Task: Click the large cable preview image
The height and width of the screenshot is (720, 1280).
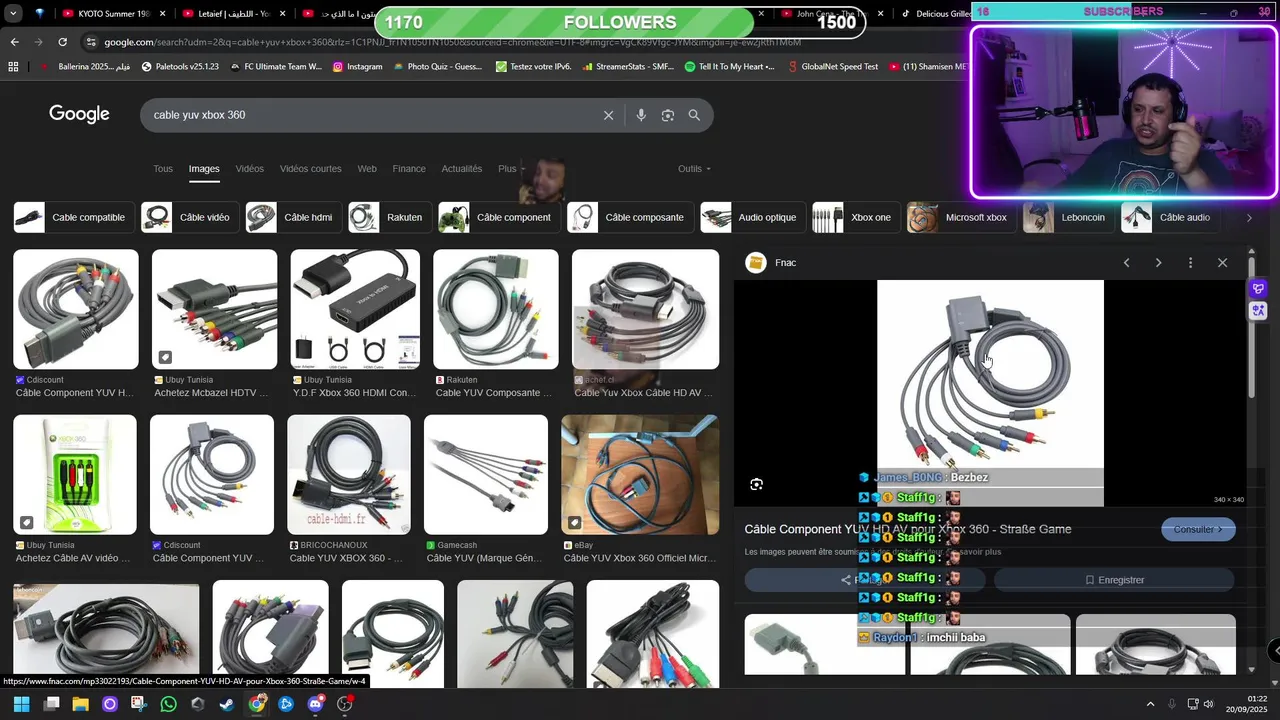Action: [990, 393]
